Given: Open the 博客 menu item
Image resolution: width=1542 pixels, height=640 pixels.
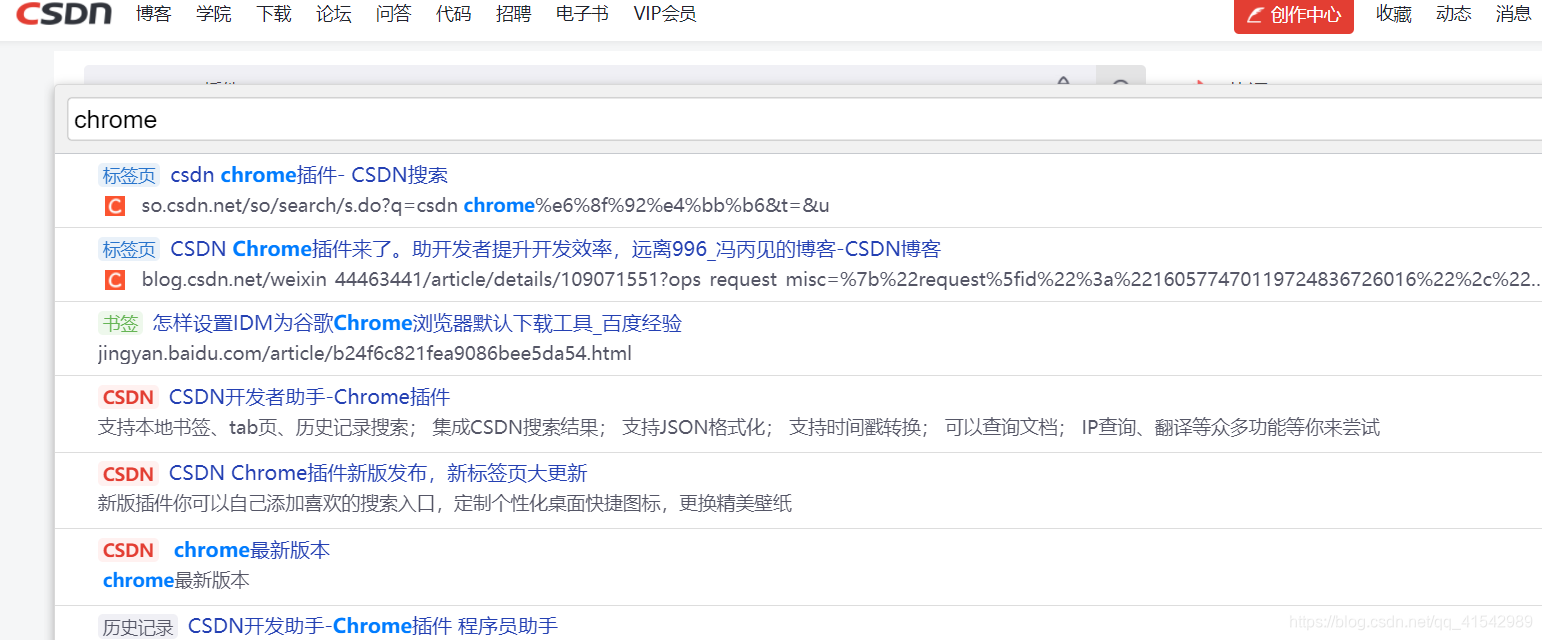Looking at the screenshot, I should tap(154, 14).
